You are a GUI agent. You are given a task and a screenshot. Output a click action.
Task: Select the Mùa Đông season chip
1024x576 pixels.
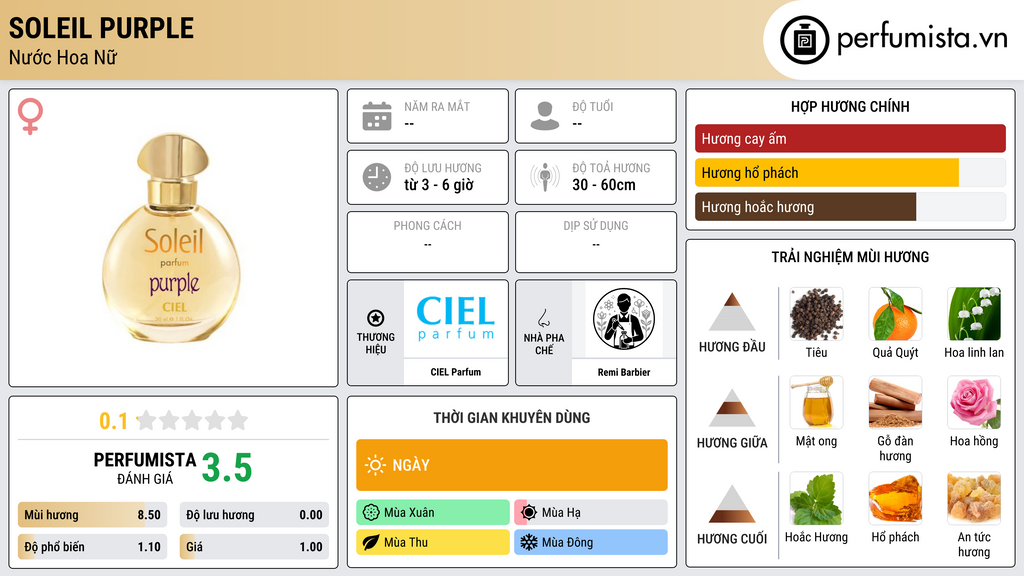coord(591,542)
